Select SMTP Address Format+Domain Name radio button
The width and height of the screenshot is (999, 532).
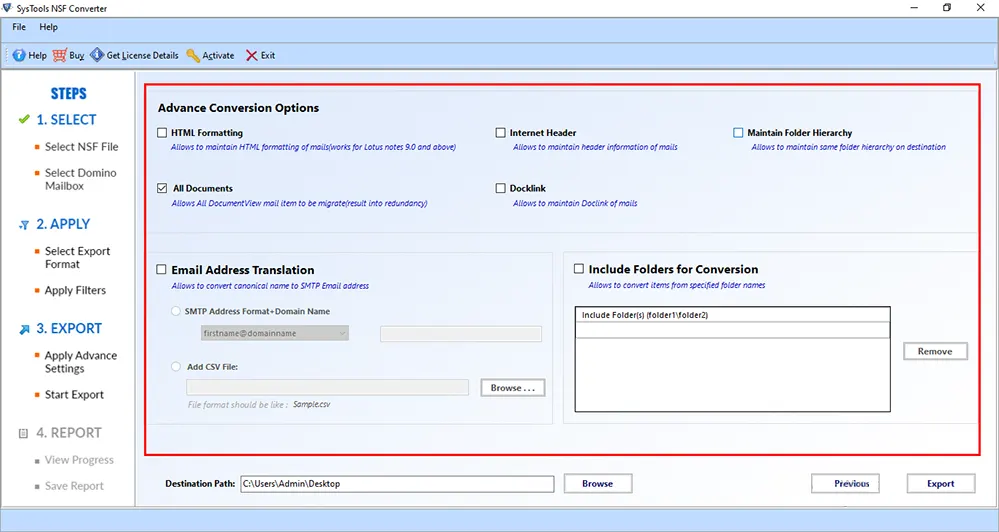176,312
